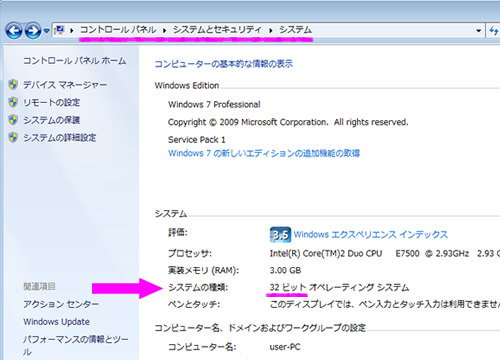Open システムの保護 link
Screen dimensions: 500x360
point(52,120)
